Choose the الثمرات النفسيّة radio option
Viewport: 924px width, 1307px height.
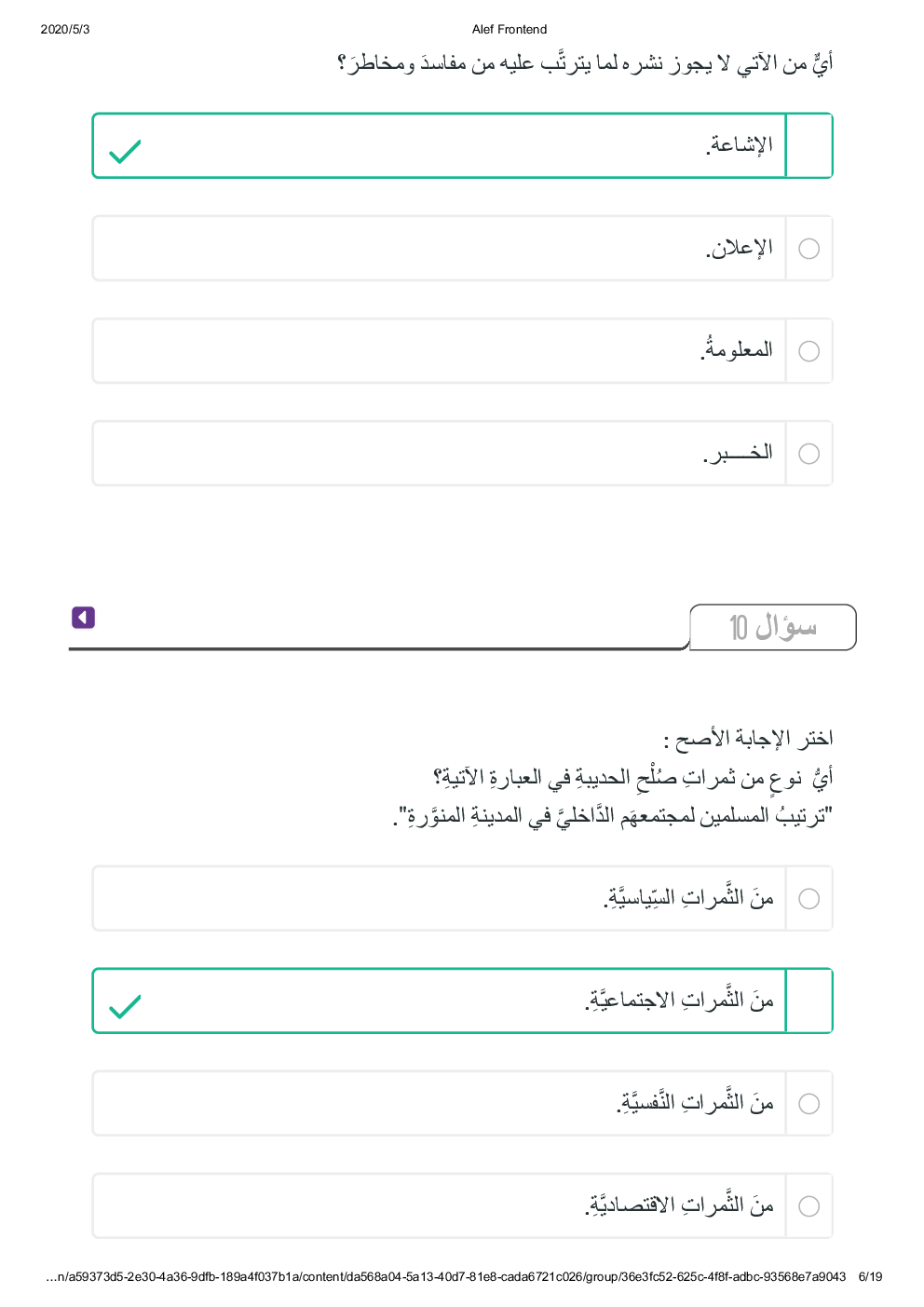[x=809, y=1104]
